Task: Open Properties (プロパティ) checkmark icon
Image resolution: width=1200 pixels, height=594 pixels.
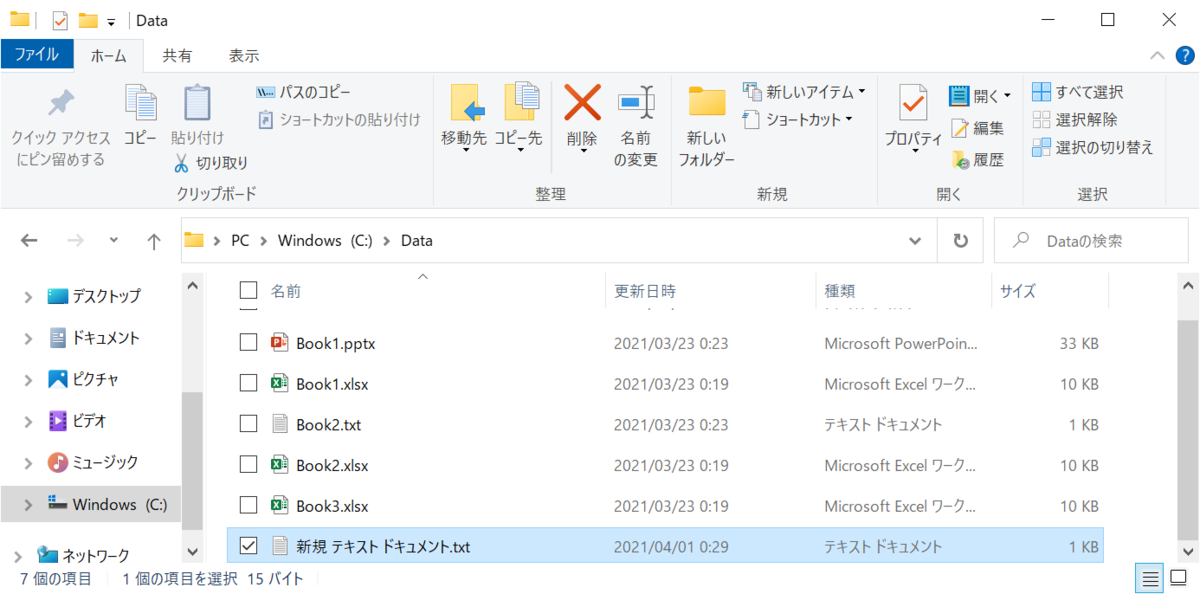Action: tap(913, 117)
